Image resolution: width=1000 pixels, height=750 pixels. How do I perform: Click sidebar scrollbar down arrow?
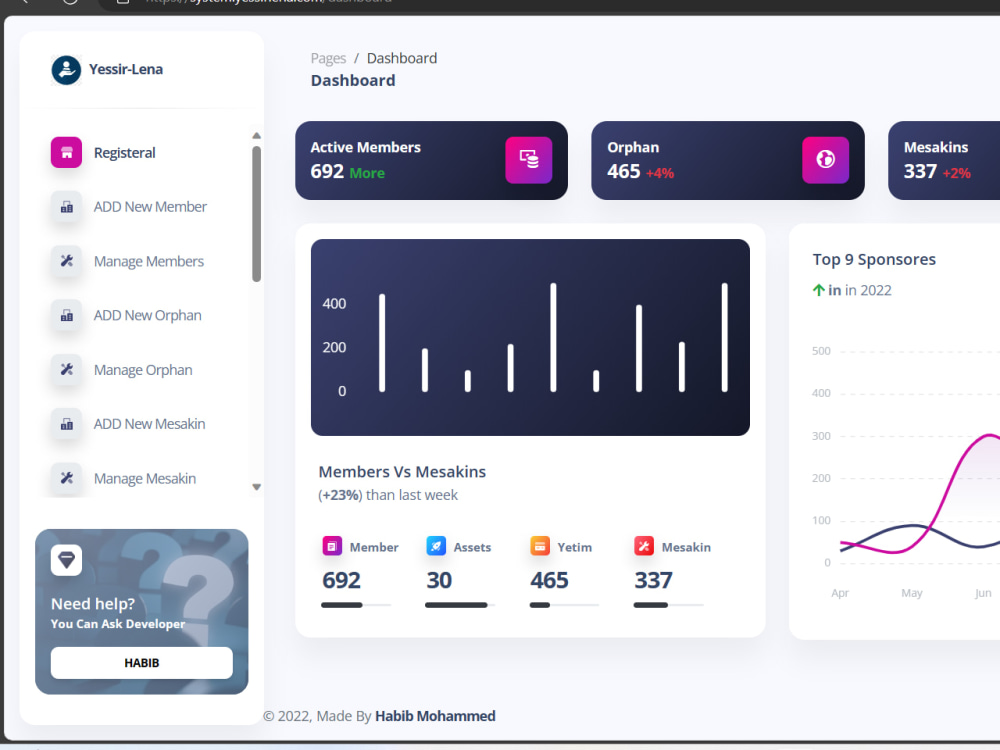256,487
